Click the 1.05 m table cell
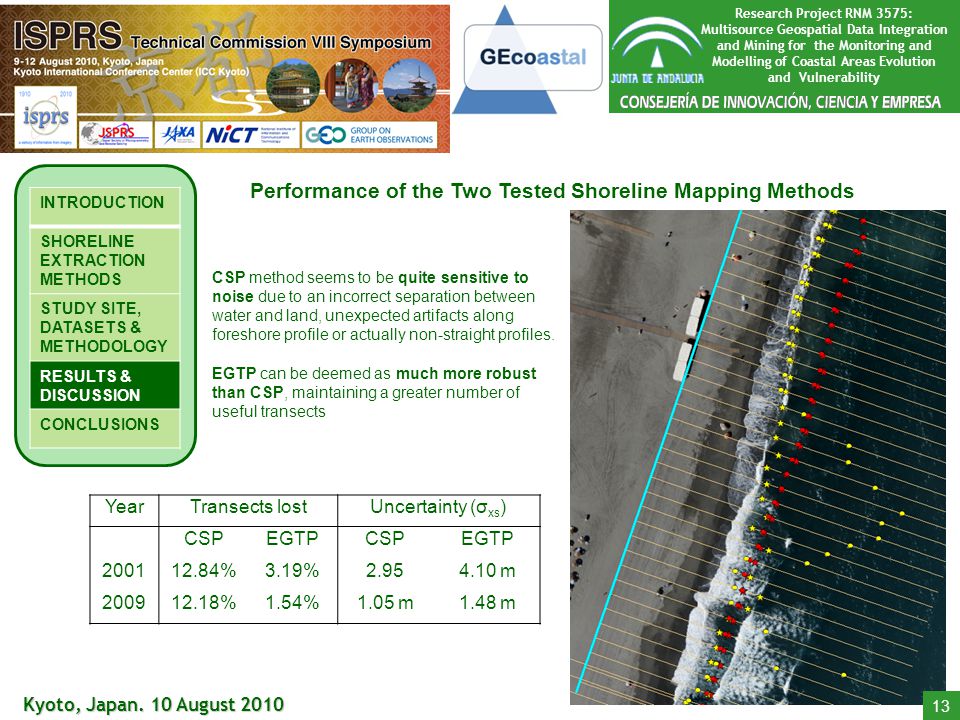 (385, 602)
